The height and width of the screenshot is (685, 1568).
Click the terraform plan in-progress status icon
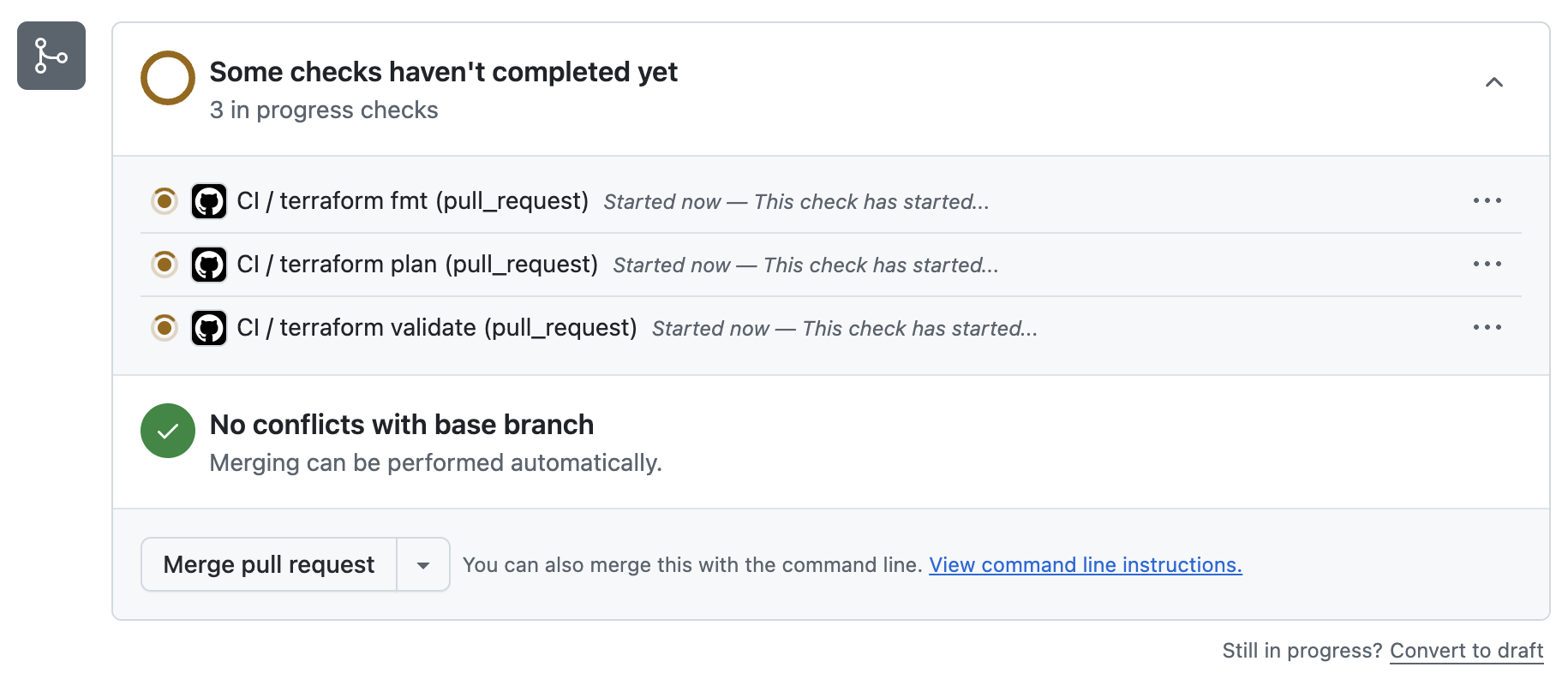165,265
